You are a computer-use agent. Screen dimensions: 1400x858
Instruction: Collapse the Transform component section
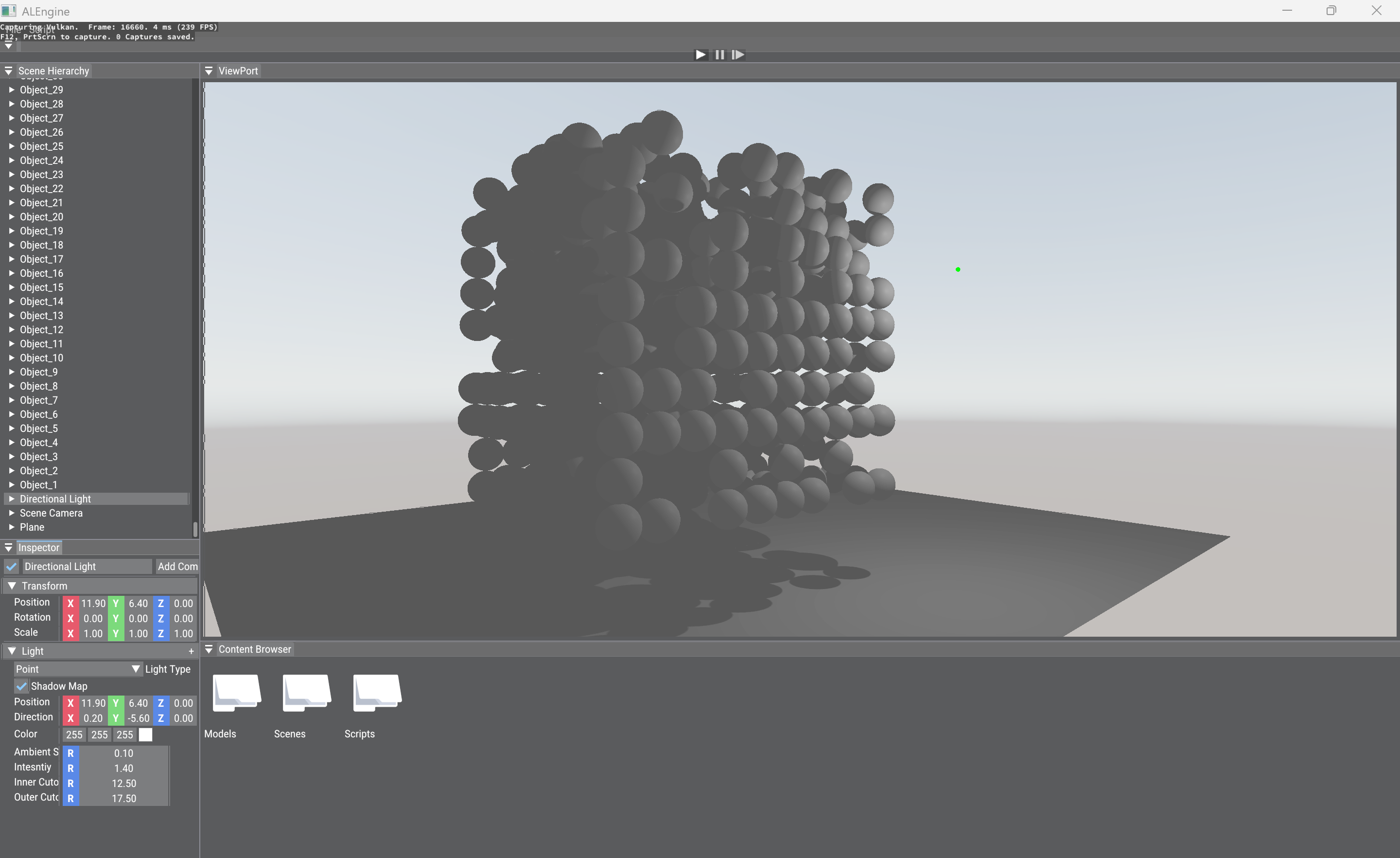pyautogui.click(x=11, y=586)
